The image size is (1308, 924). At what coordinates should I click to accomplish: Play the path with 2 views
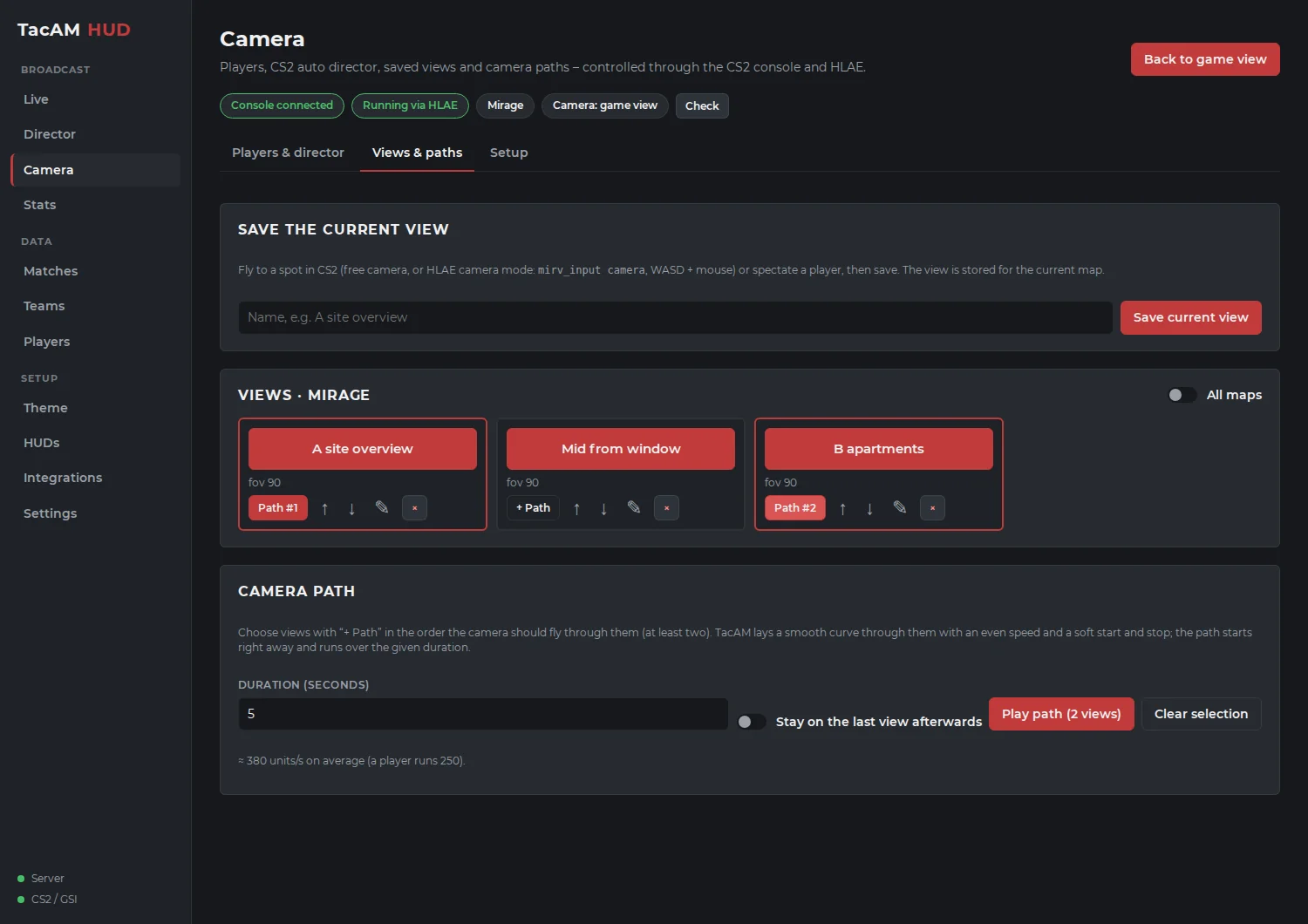click(1061, 714)
